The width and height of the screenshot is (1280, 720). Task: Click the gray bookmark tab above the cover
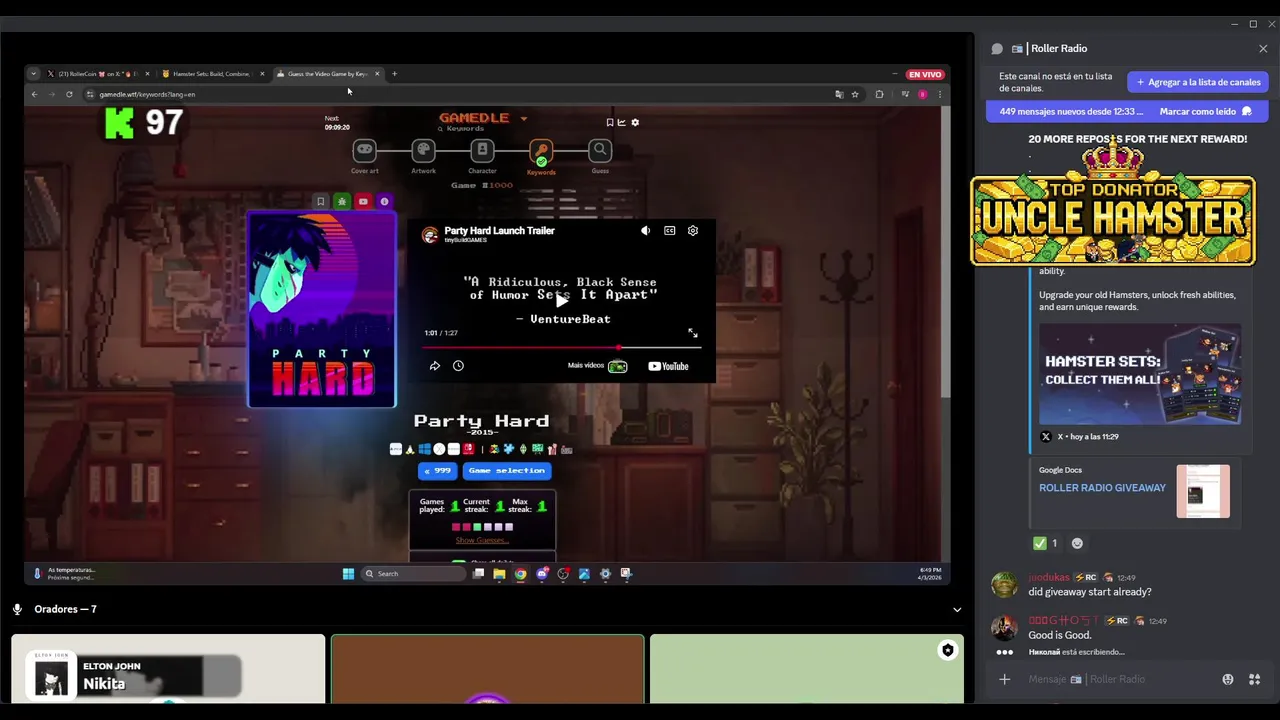(x=320, y=201)
